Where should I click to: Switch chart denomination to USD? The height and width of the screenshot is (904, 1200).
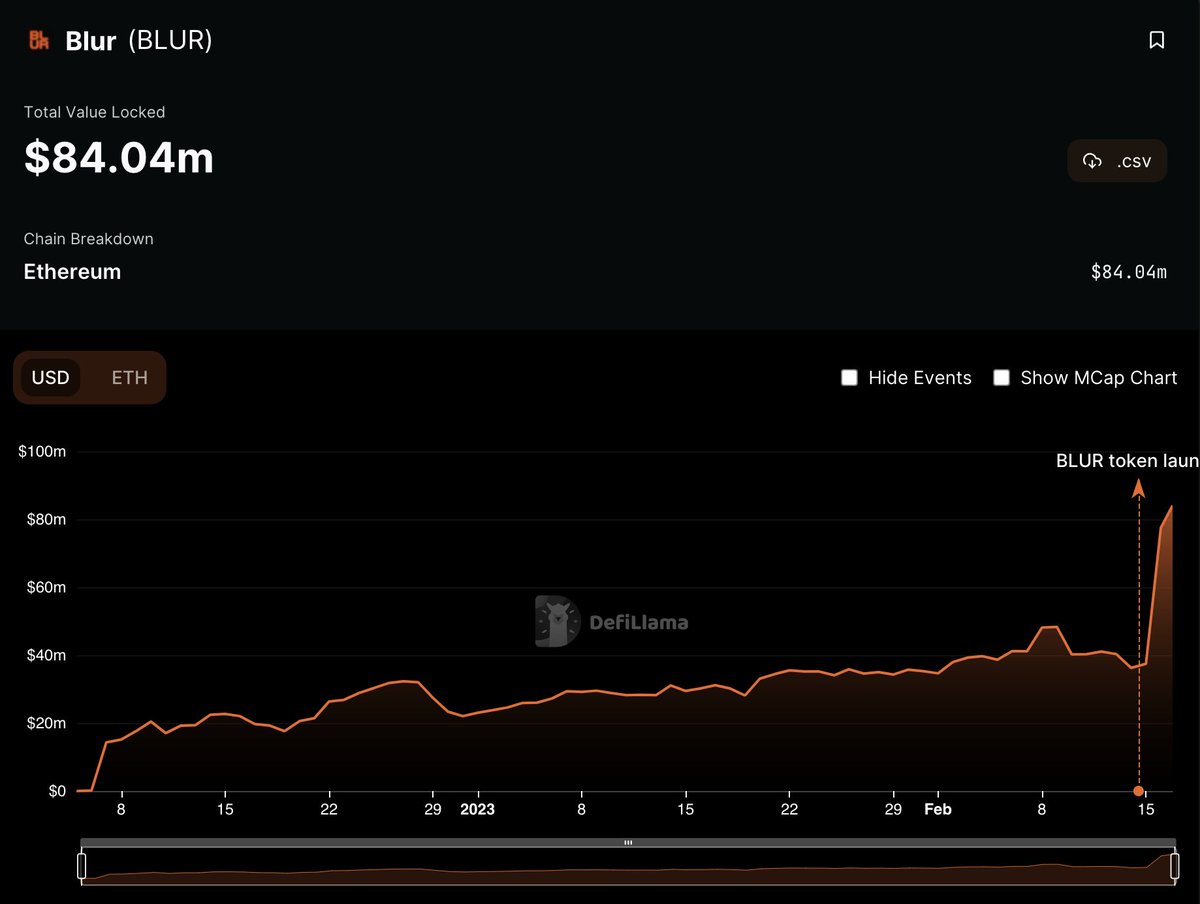(50, 377)
